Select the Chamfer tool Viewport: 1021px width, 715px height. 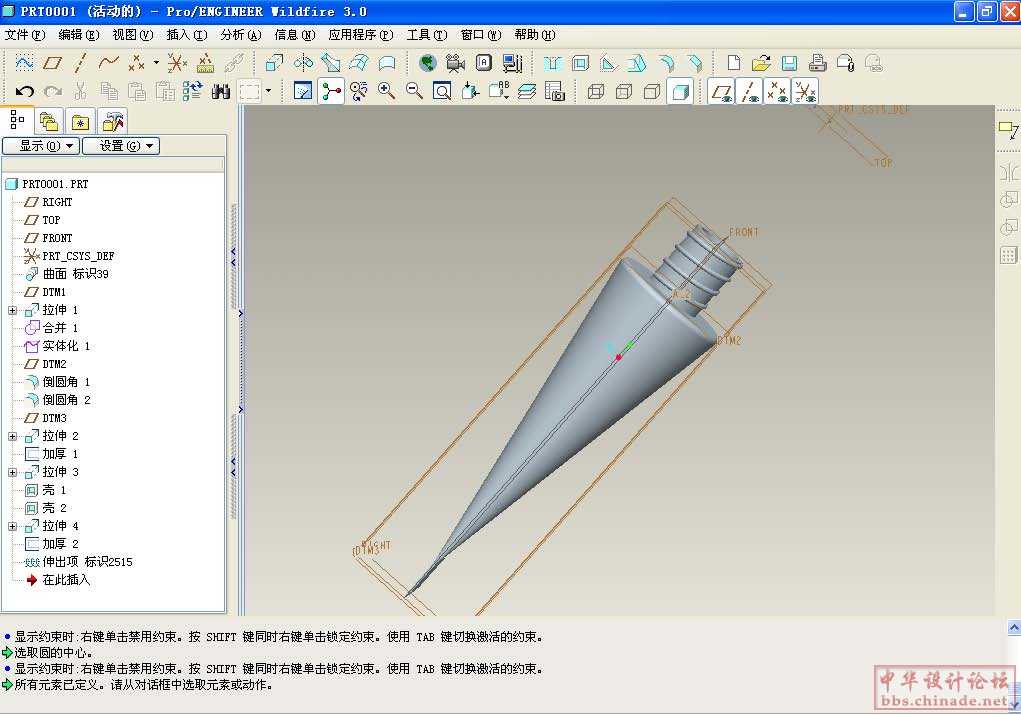tap(694, 63)
